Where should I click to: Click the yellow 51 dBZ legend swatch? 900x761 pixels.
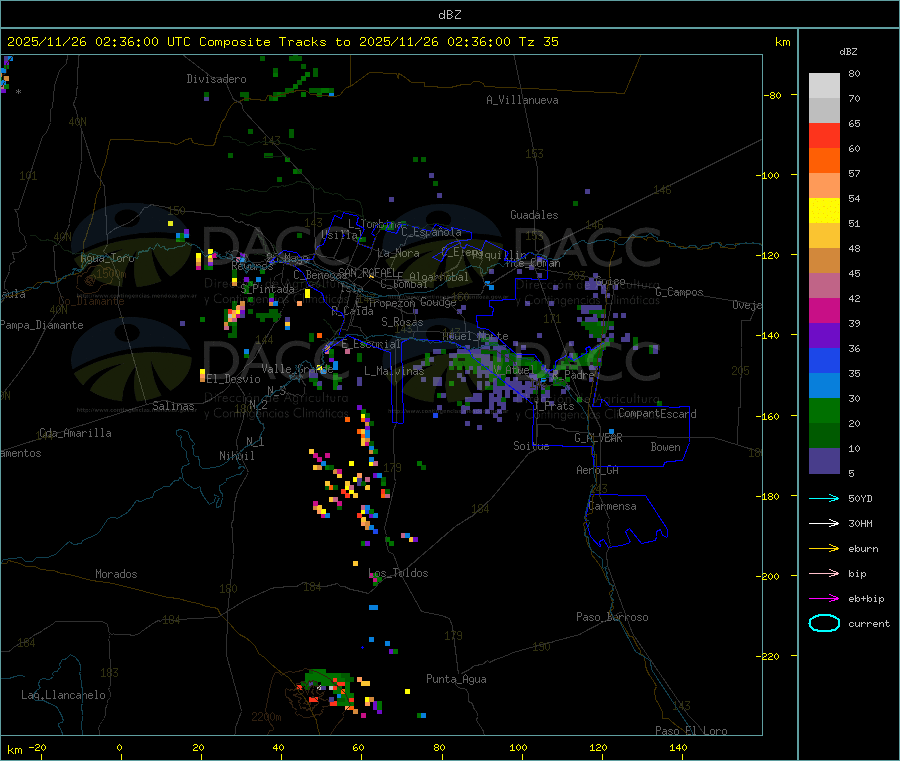click(x=824, y=211)
